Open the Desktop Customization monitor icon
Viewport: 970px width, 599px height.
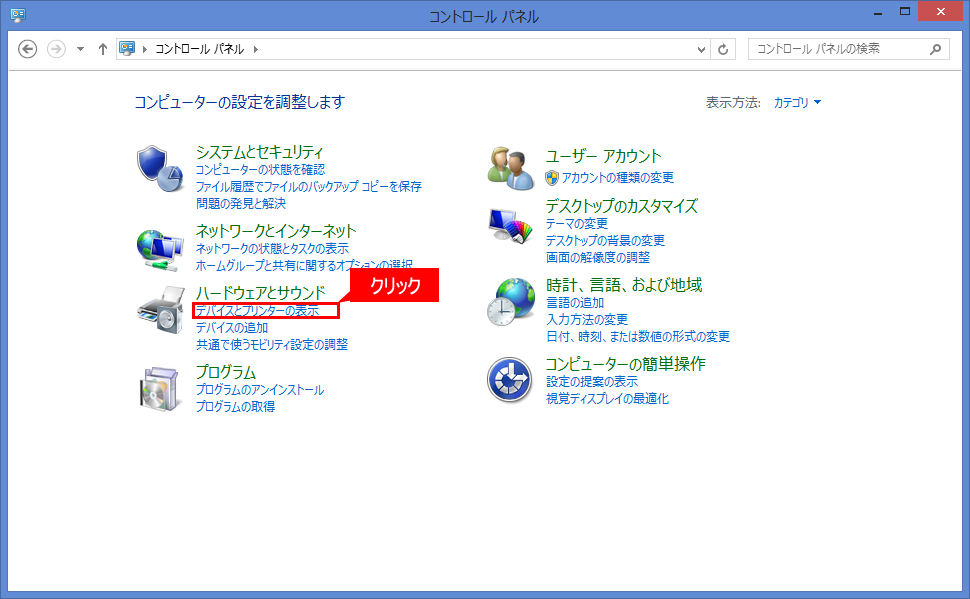(x=511, y=226)
